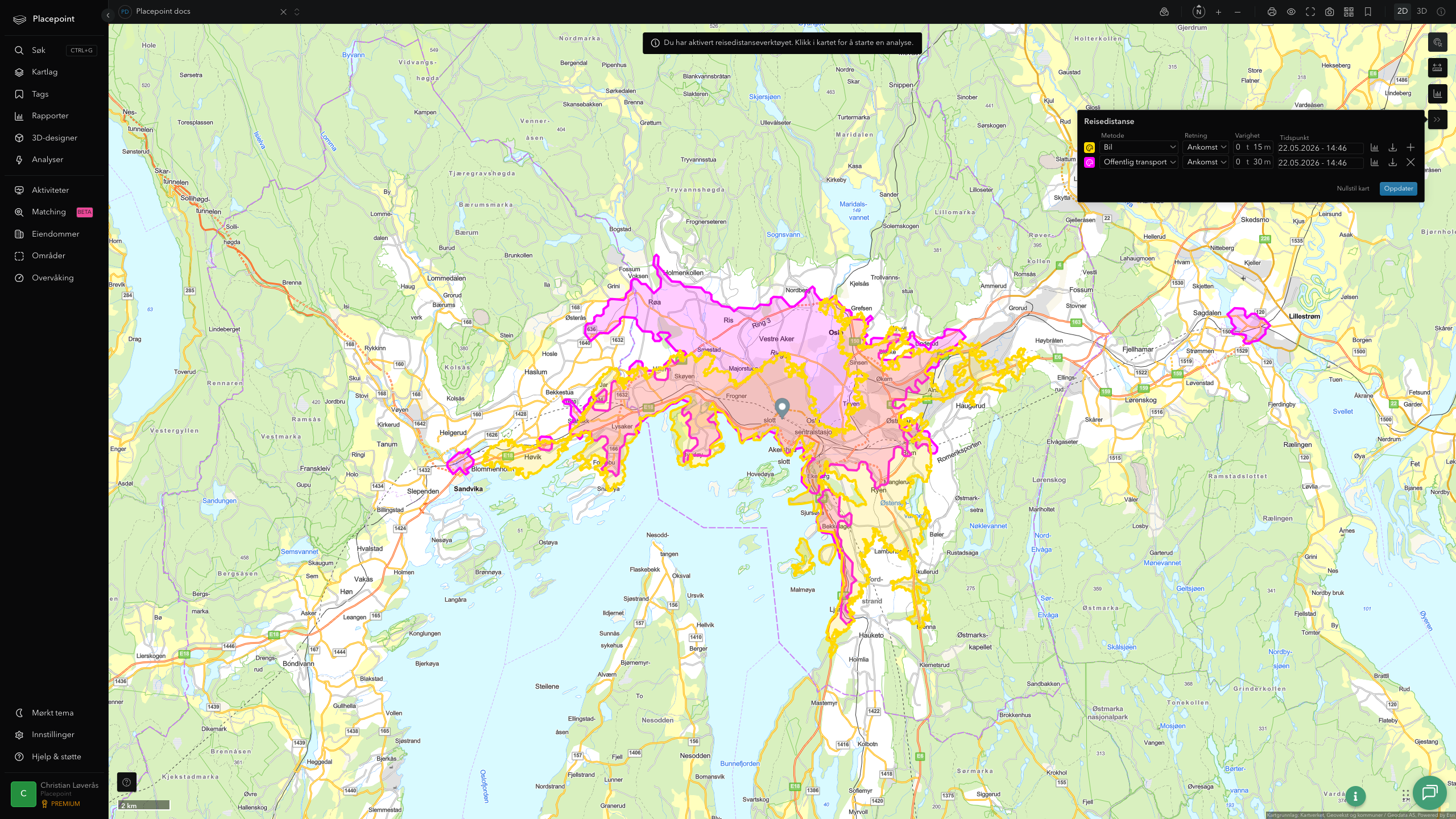
Task: Open Overvåking in the sidebar
Action: click(55, 278)
